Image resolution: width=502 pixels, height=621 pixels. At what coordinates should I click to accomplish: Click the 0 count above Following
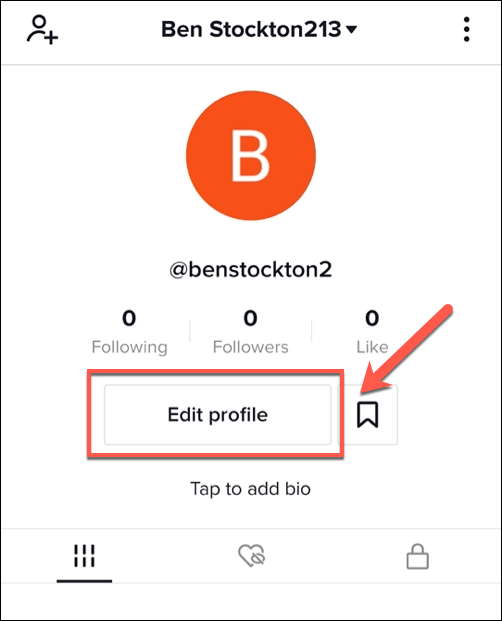point(129,318)
